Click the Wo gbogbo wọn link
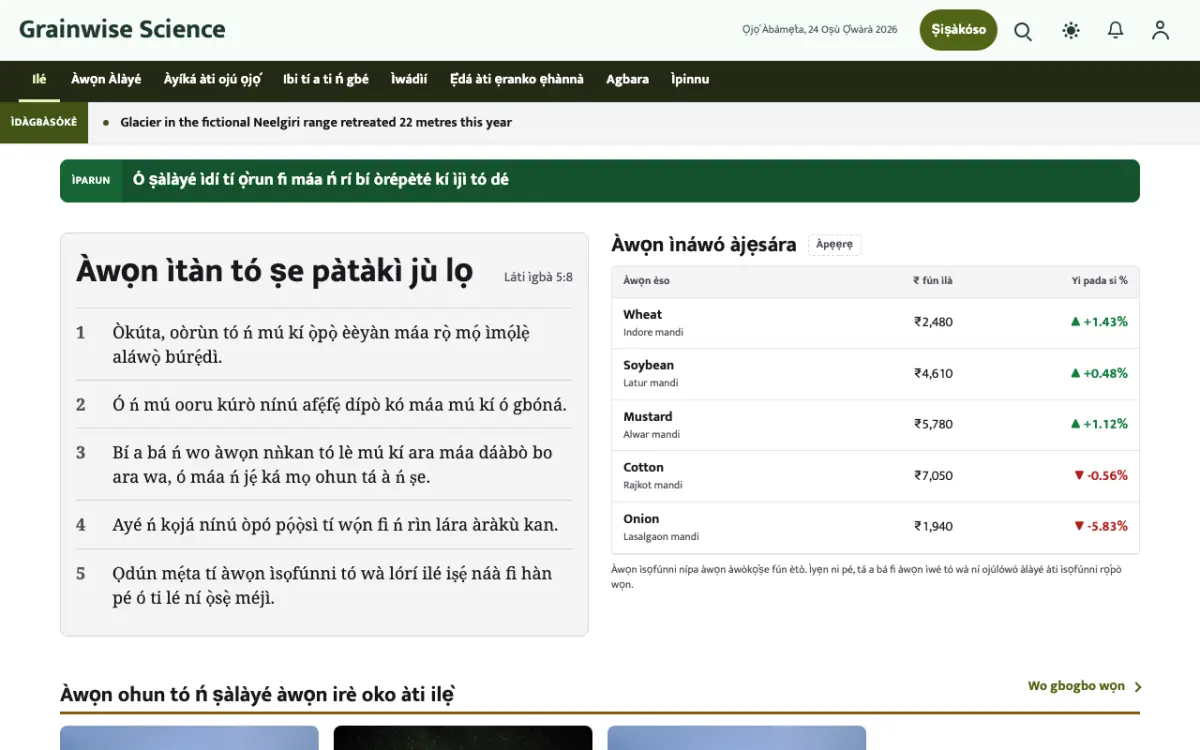 1076,687
